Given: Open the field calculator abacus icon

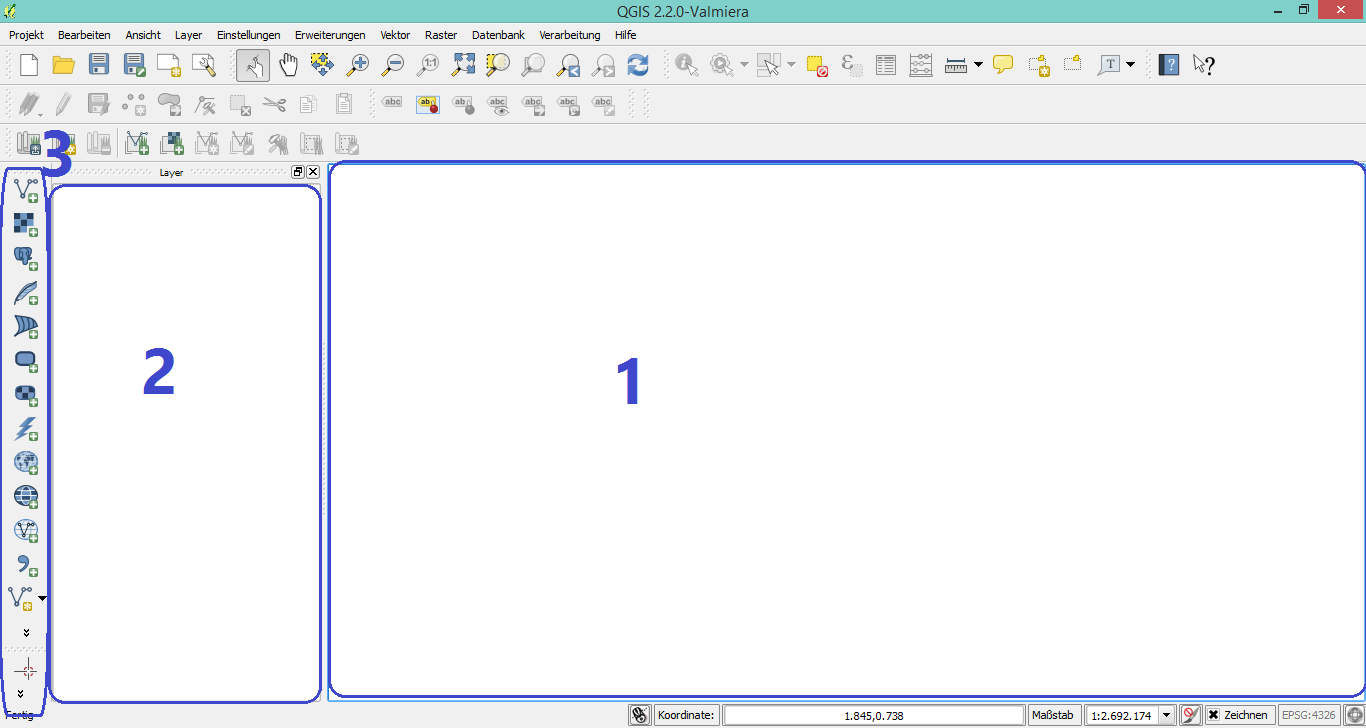Looking at the screenshot, I should pos(920,66).
